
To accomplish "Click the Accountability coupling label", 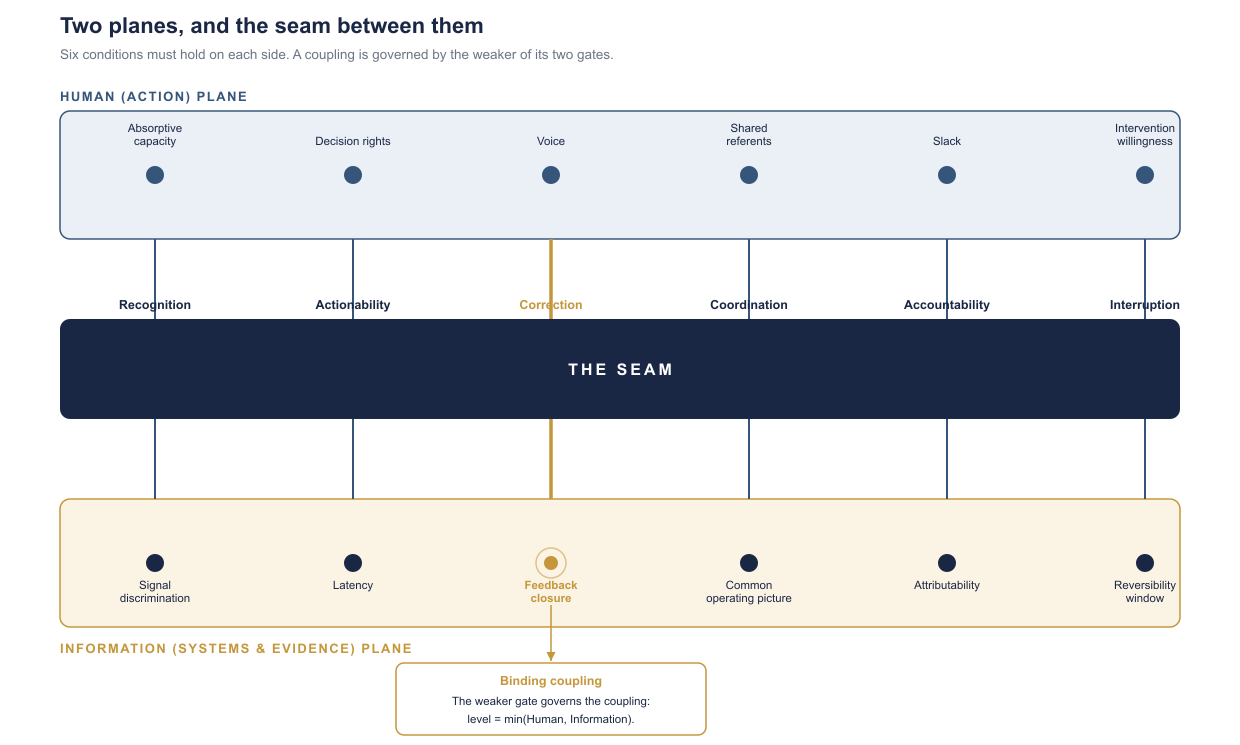I will coord(947,305).
